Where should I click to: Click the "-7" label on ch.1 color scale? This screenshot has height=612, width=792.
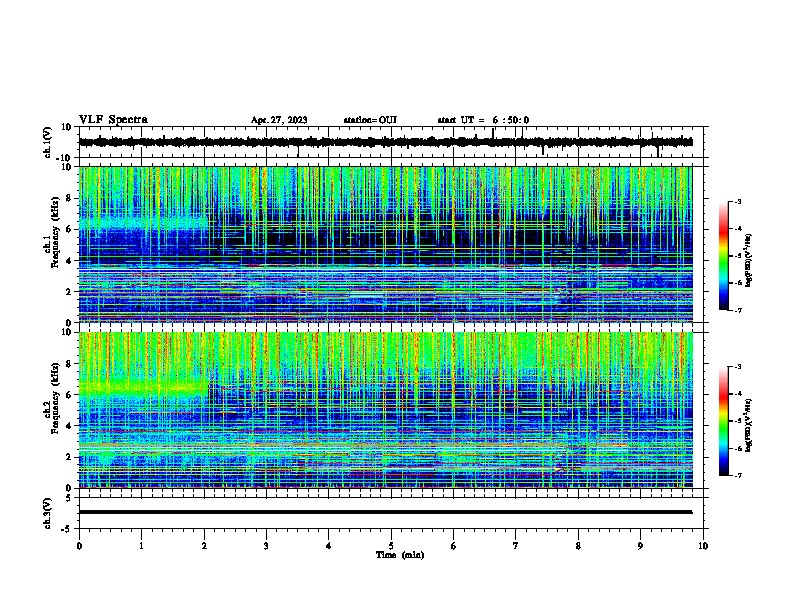point(737,310)
